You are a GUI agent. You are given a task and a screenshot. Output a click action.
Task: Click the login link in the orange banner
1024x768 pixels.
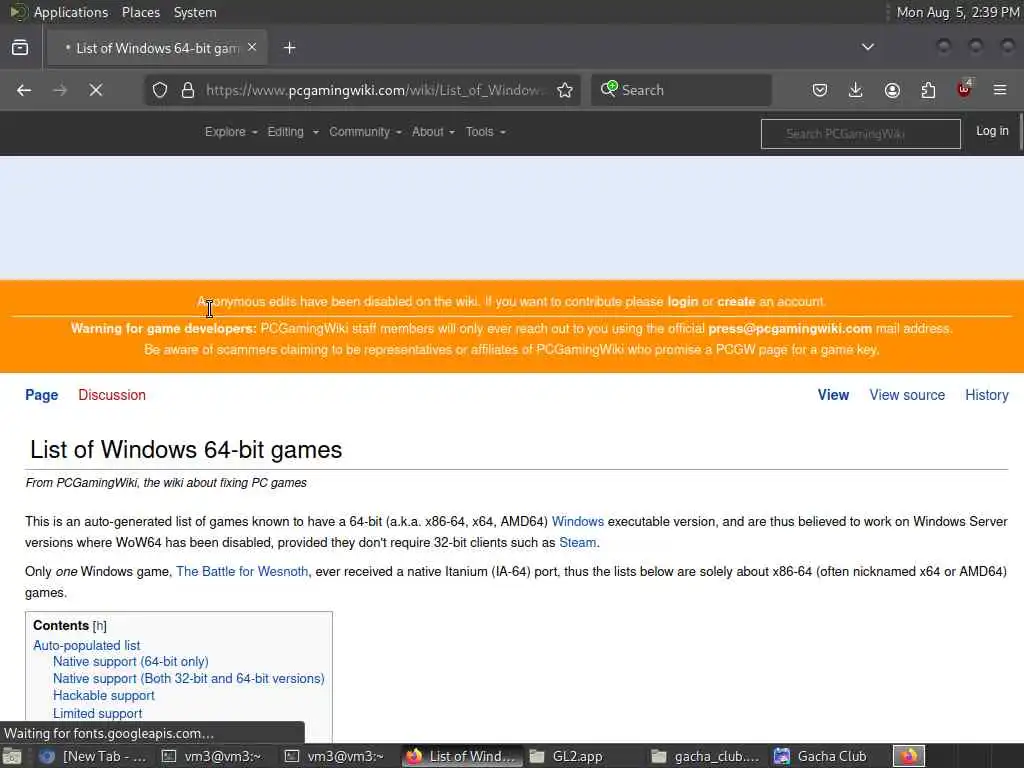[x=682, y=302]
